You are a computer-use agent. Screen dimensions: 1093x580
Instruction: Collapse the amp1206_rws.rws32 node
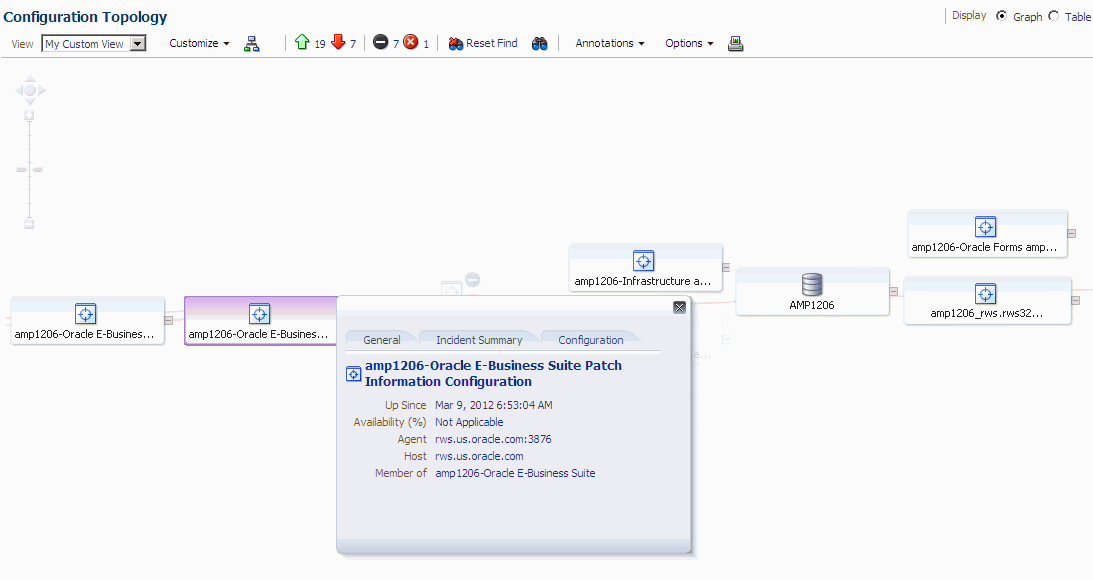point(1076,300)
